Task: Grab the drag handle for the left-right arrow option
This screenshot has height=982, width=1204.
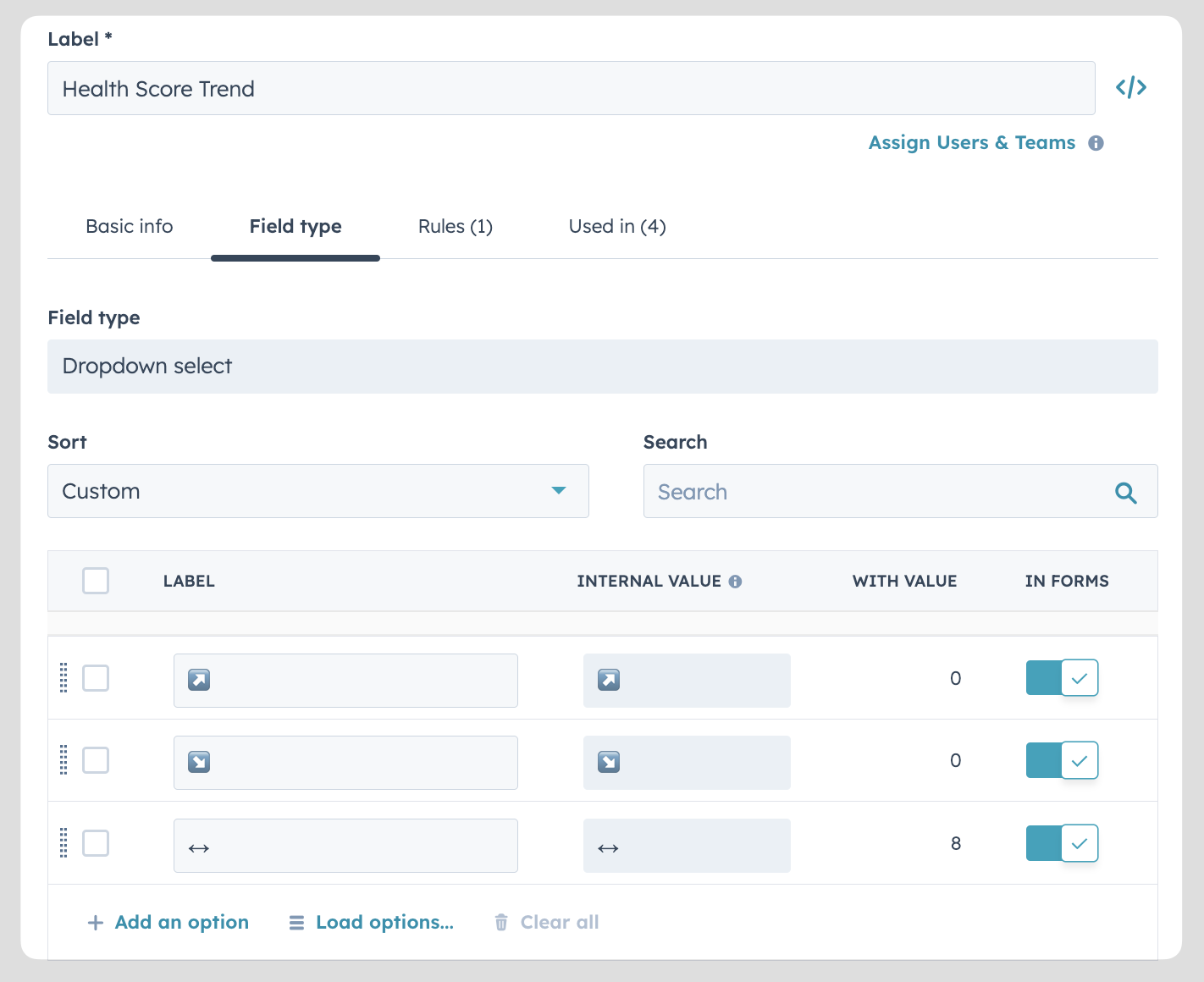Action: (x=64, y=843)
